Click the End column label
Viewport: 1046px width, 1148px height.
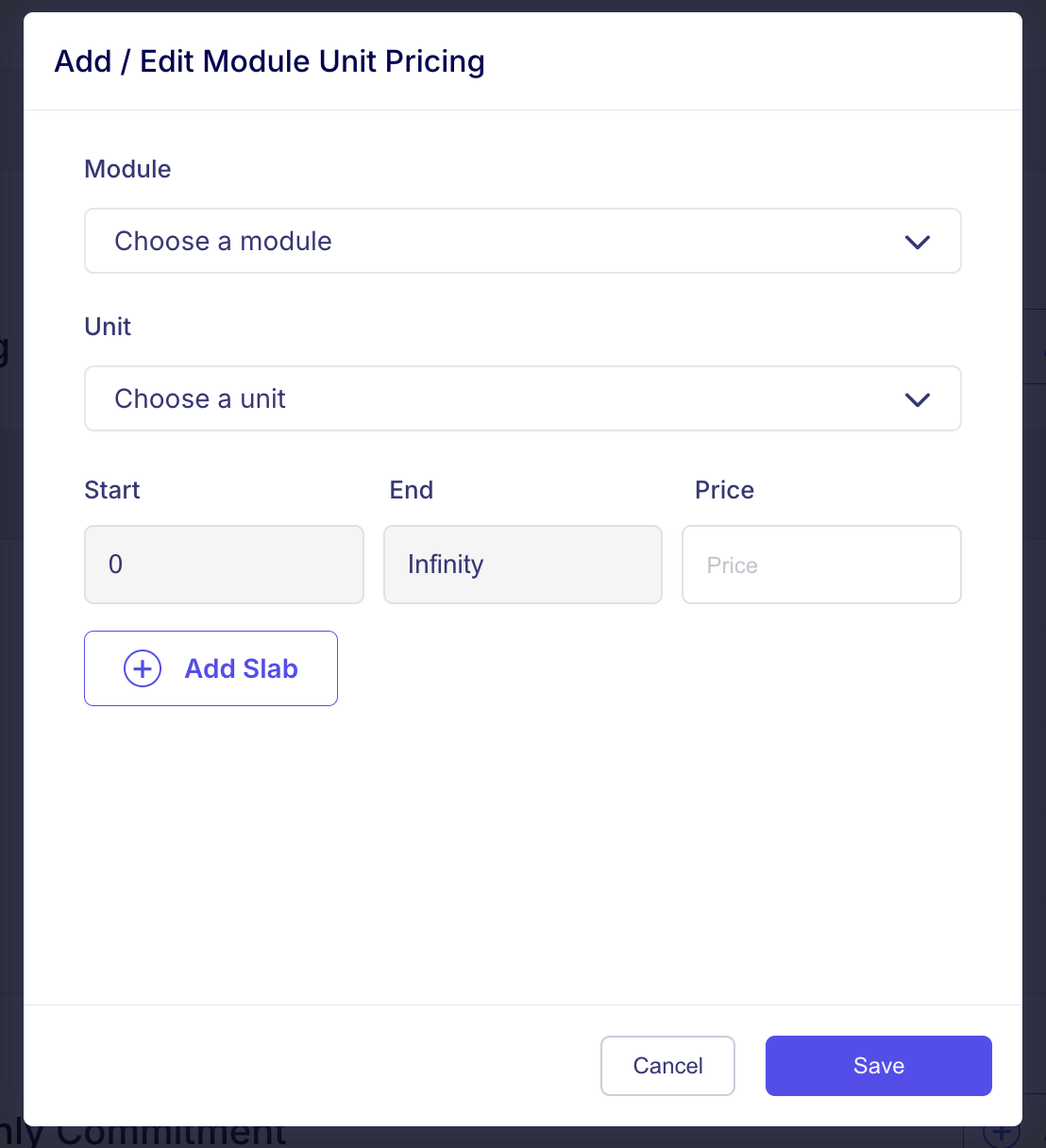411,490
